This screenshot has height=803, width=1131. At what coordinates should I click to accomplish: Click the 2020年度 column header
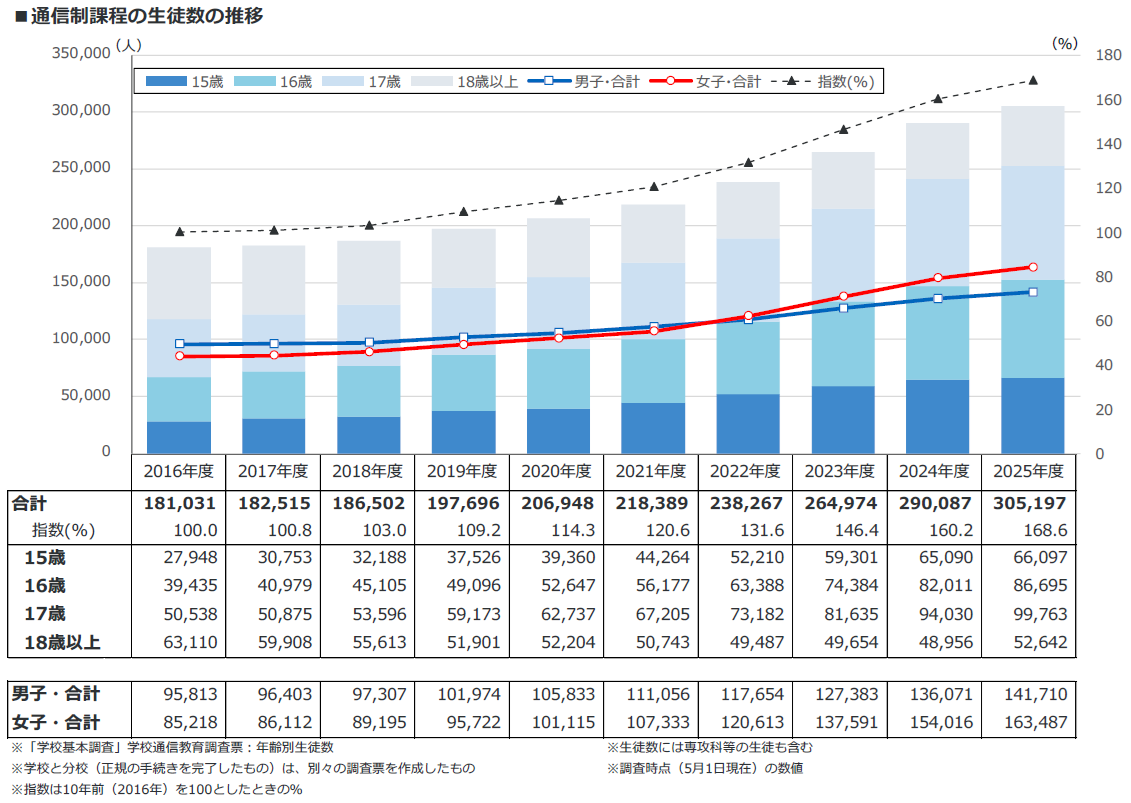[556, 472]
